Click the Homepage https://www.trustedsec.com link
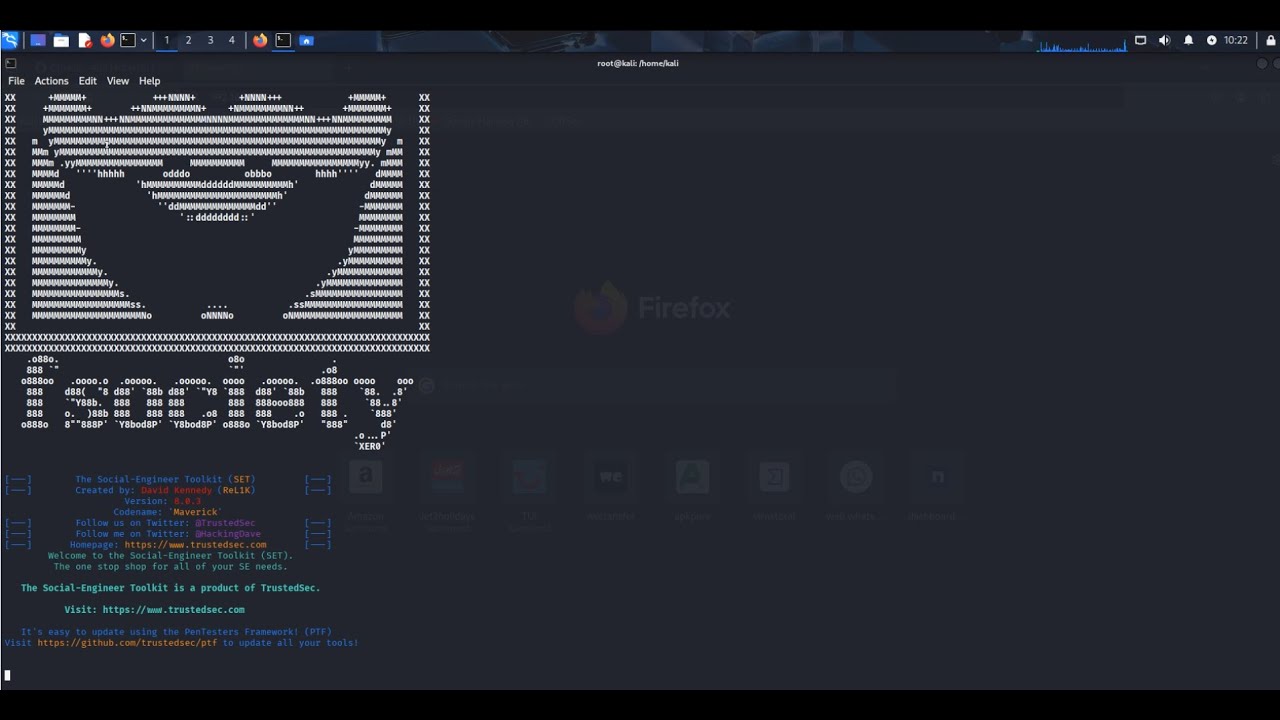Image resolution: width=1280 pixels, height=720 pixels. (x=196, y=545)
